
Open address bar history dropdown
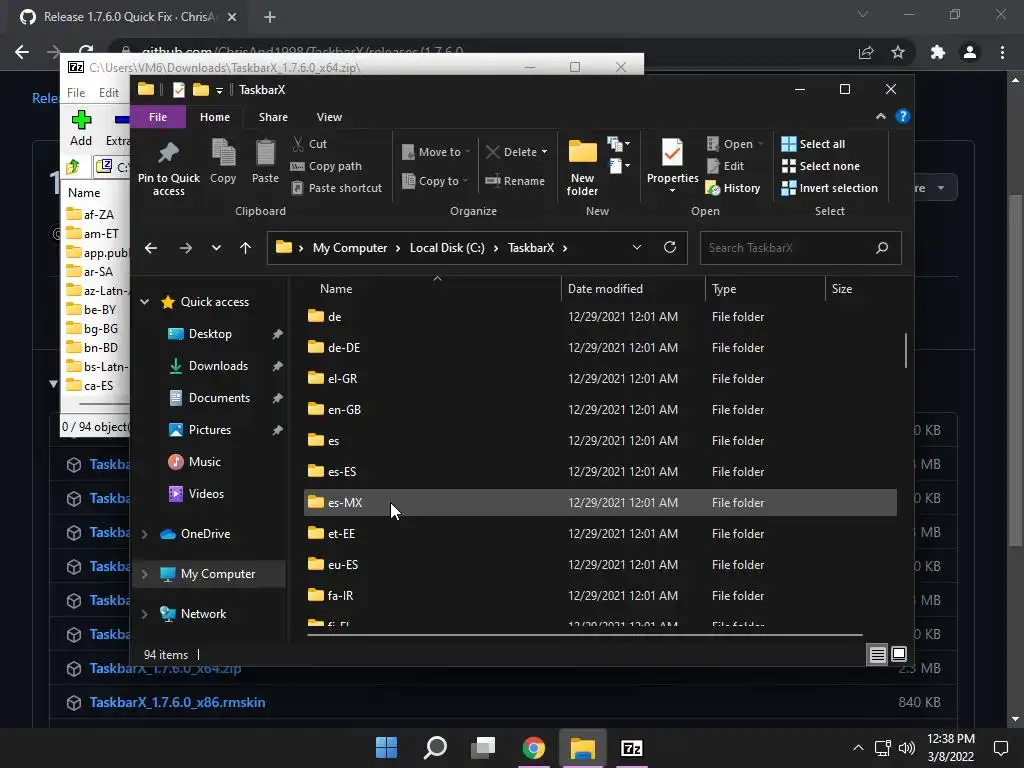pyautogui.click(x=637, y=248)
